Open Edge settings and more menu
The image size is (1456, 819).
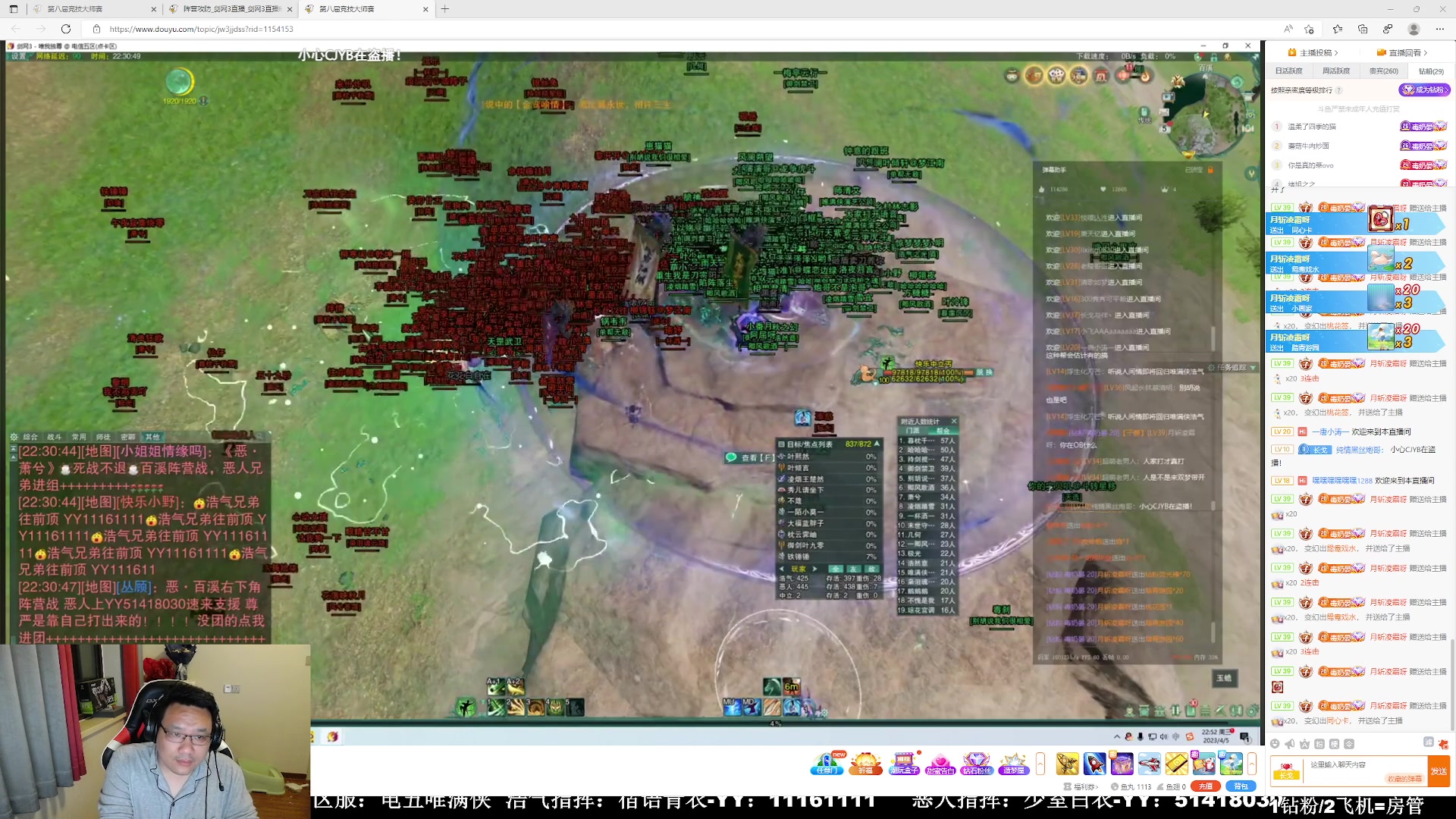tap(1440, 29)
